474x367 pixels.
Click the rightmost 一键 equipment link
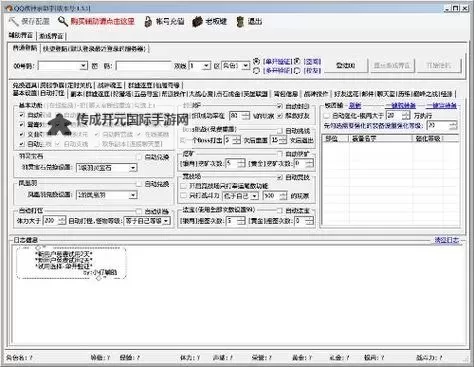click(x=442, y=106)
